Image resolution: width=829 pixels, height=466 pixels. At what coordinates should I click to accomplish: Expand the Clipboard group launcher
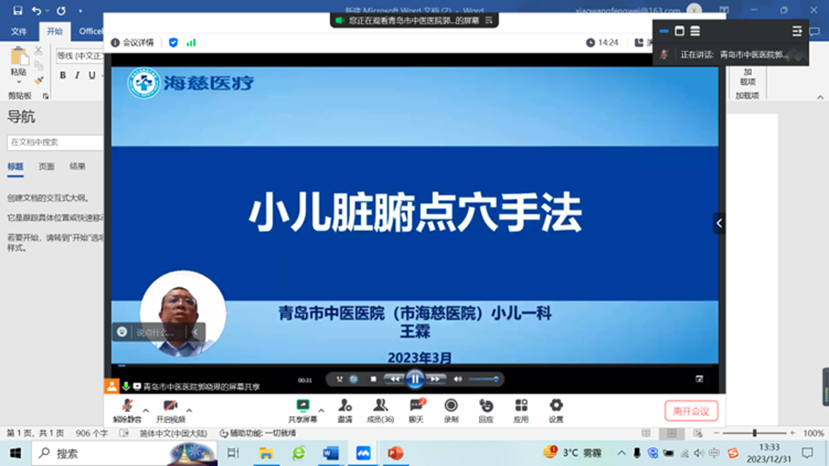click(x=45, y=96)
